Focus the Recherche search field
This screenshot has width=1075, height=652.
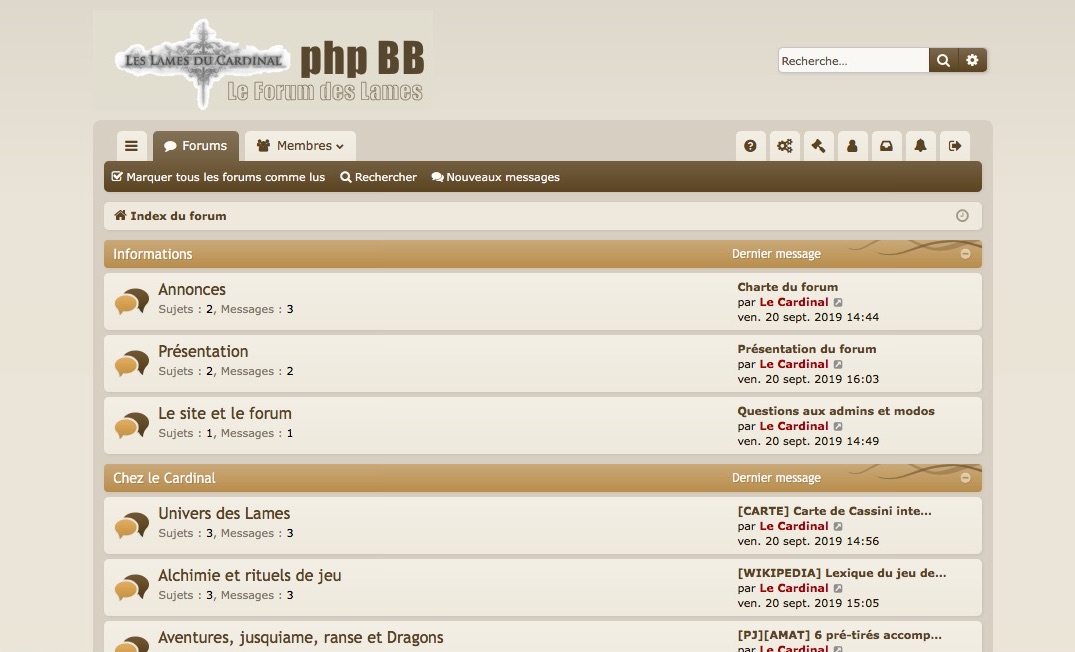(x=852, y=61)
